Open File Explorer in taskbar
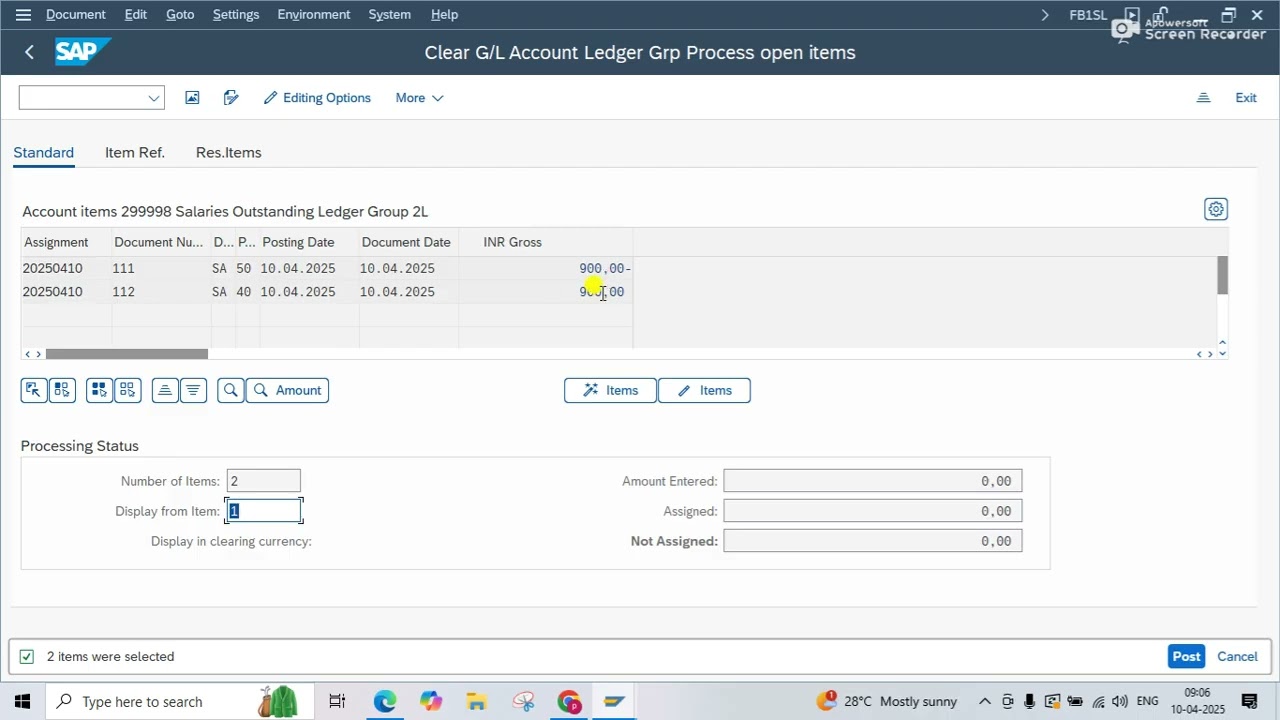 (476, 701)
